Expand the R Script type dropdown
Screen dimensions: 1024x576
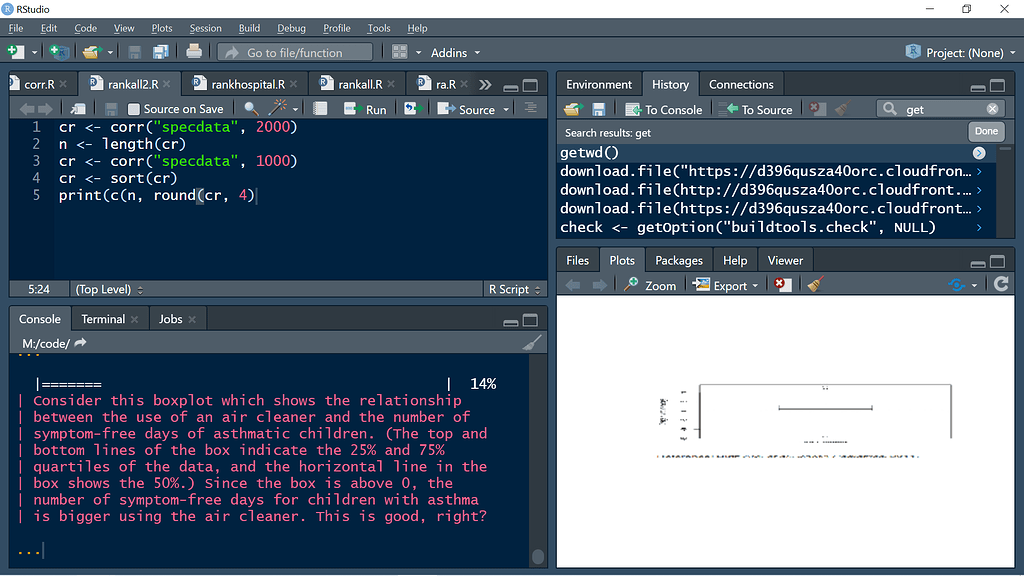pyautogui.click(x=514, y=289)
